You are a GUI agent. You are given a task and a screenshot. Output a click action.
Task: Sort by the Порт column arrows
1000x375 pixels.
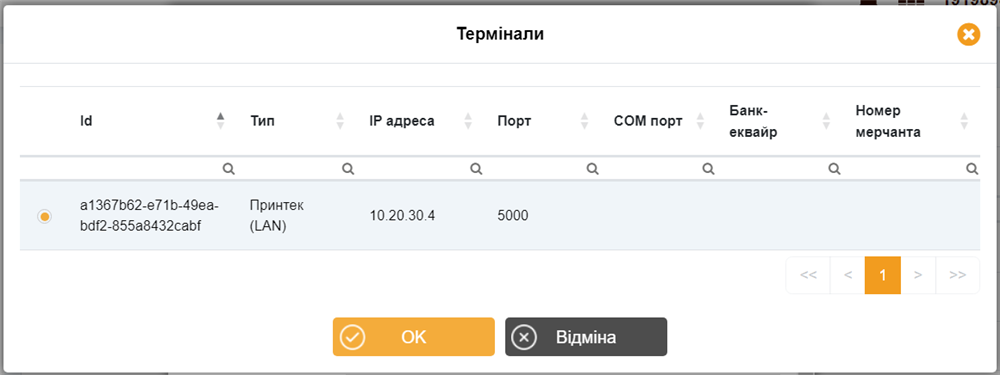click(584, 121)
